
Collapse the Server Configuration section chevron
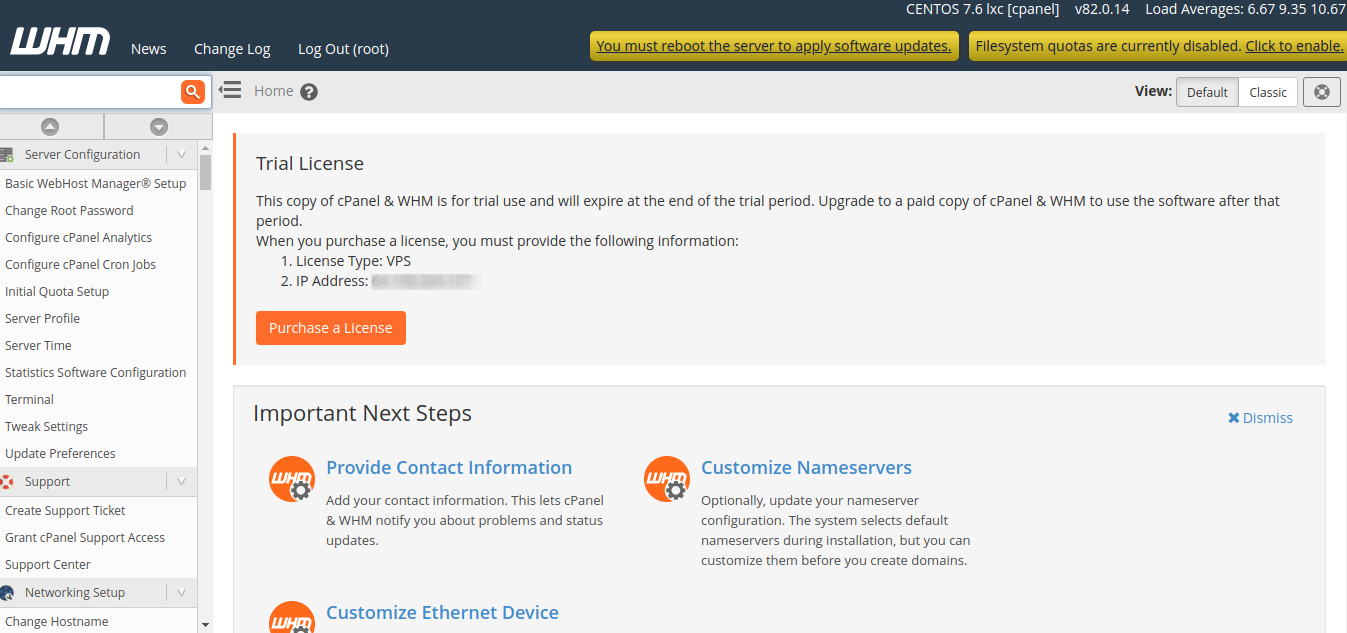[181, 155]
